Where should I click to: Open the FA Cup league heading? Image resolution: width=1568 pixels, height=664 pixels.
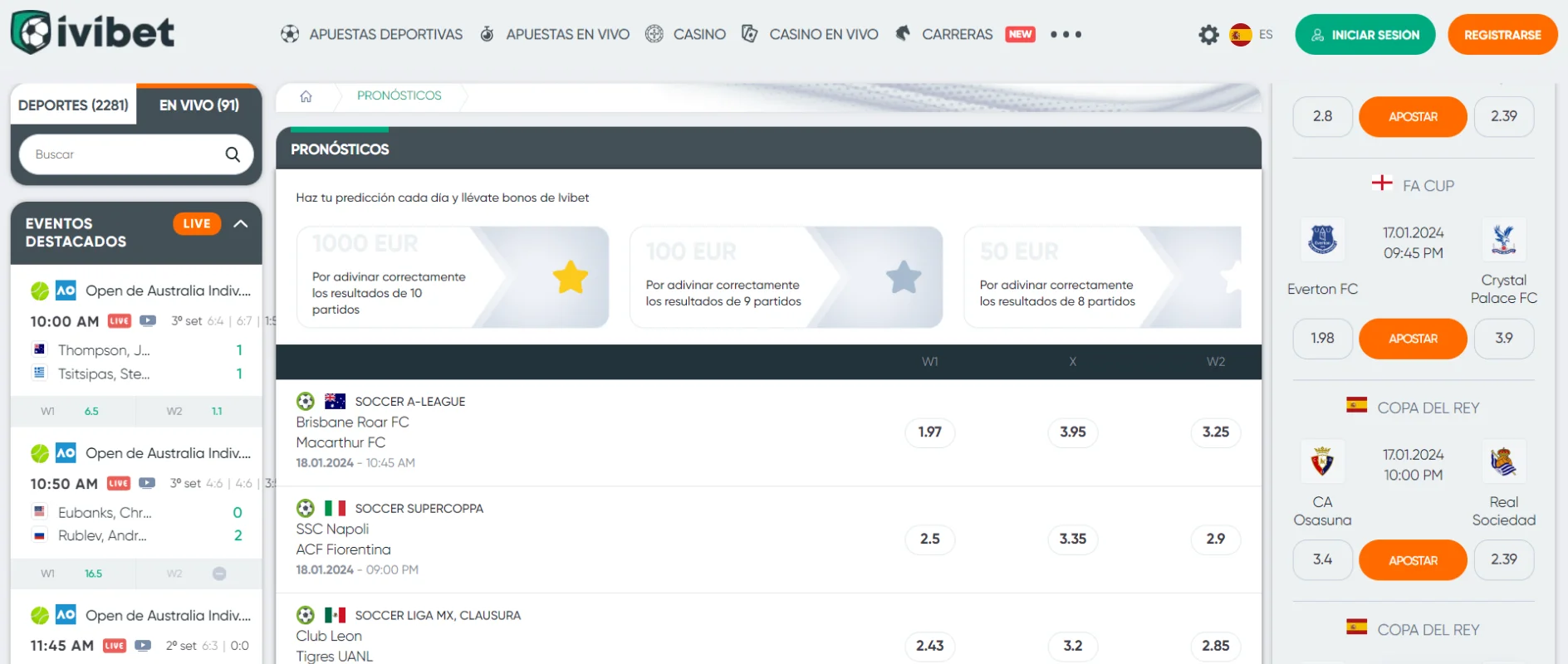[1413, 185]
